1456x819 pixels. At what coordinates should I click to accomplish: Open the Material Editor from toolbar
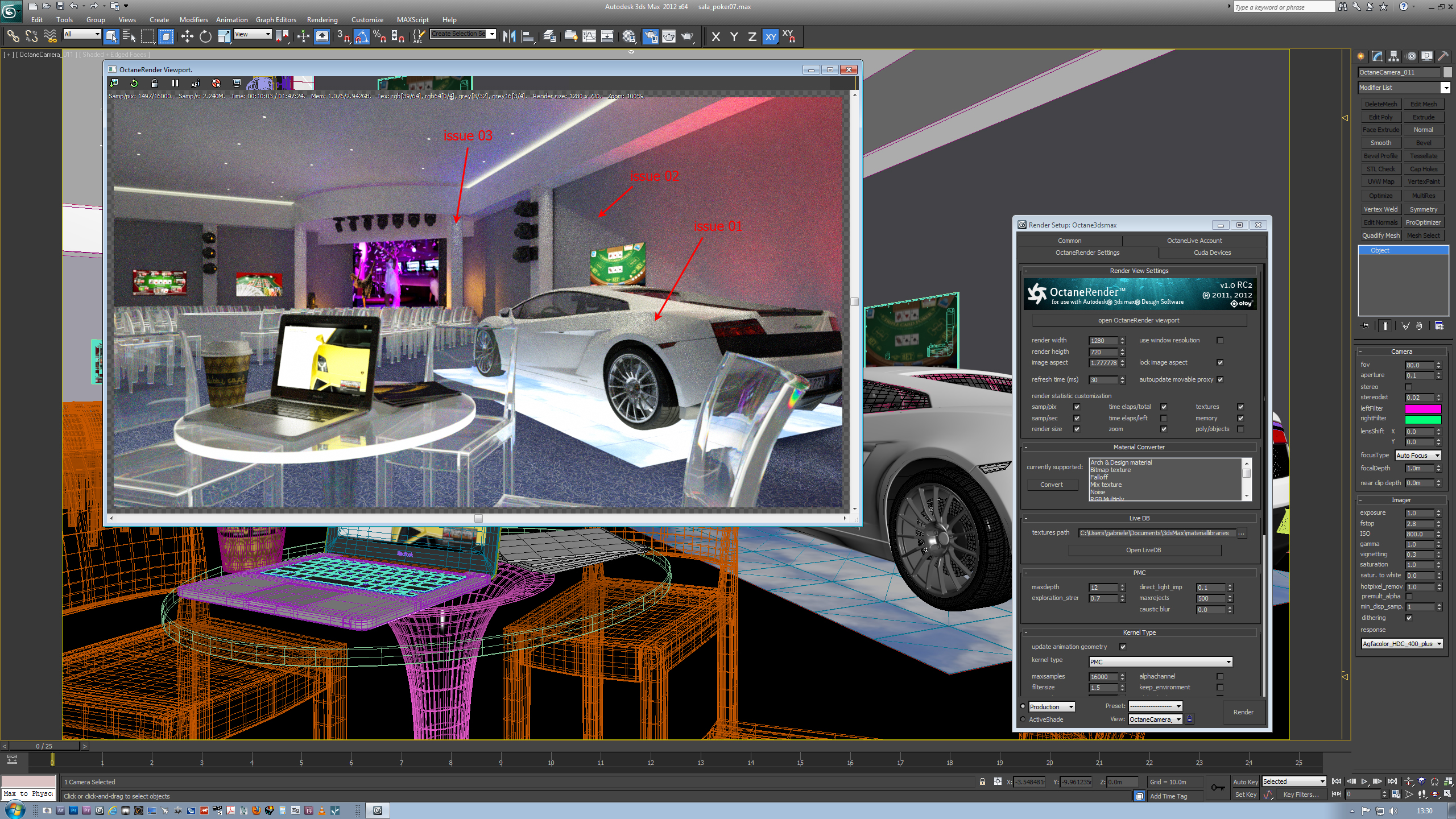tap(628, 37)
